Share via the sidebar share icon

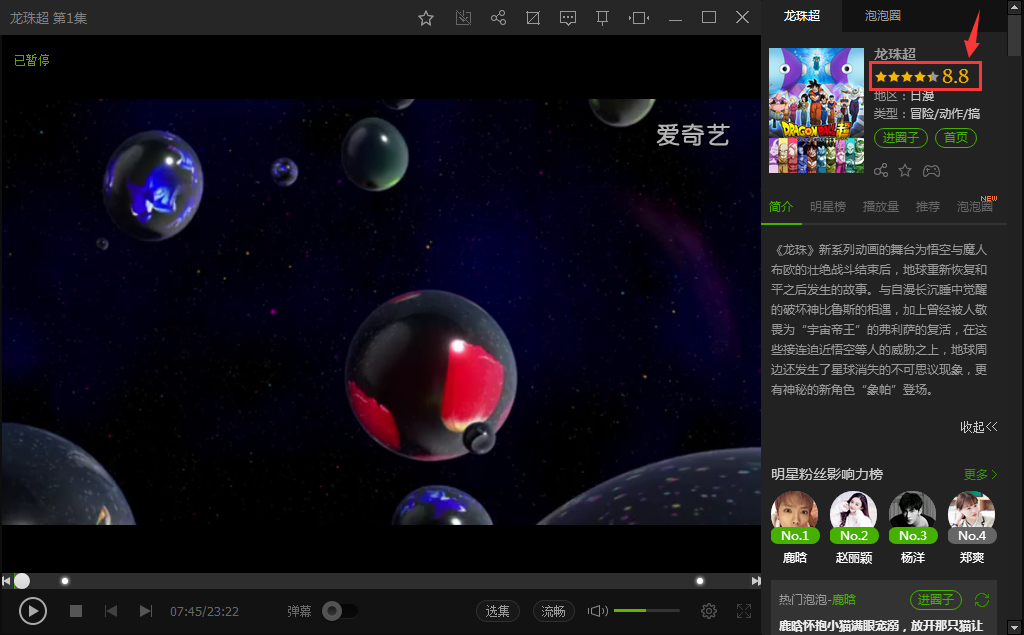(x=881, y=171)
